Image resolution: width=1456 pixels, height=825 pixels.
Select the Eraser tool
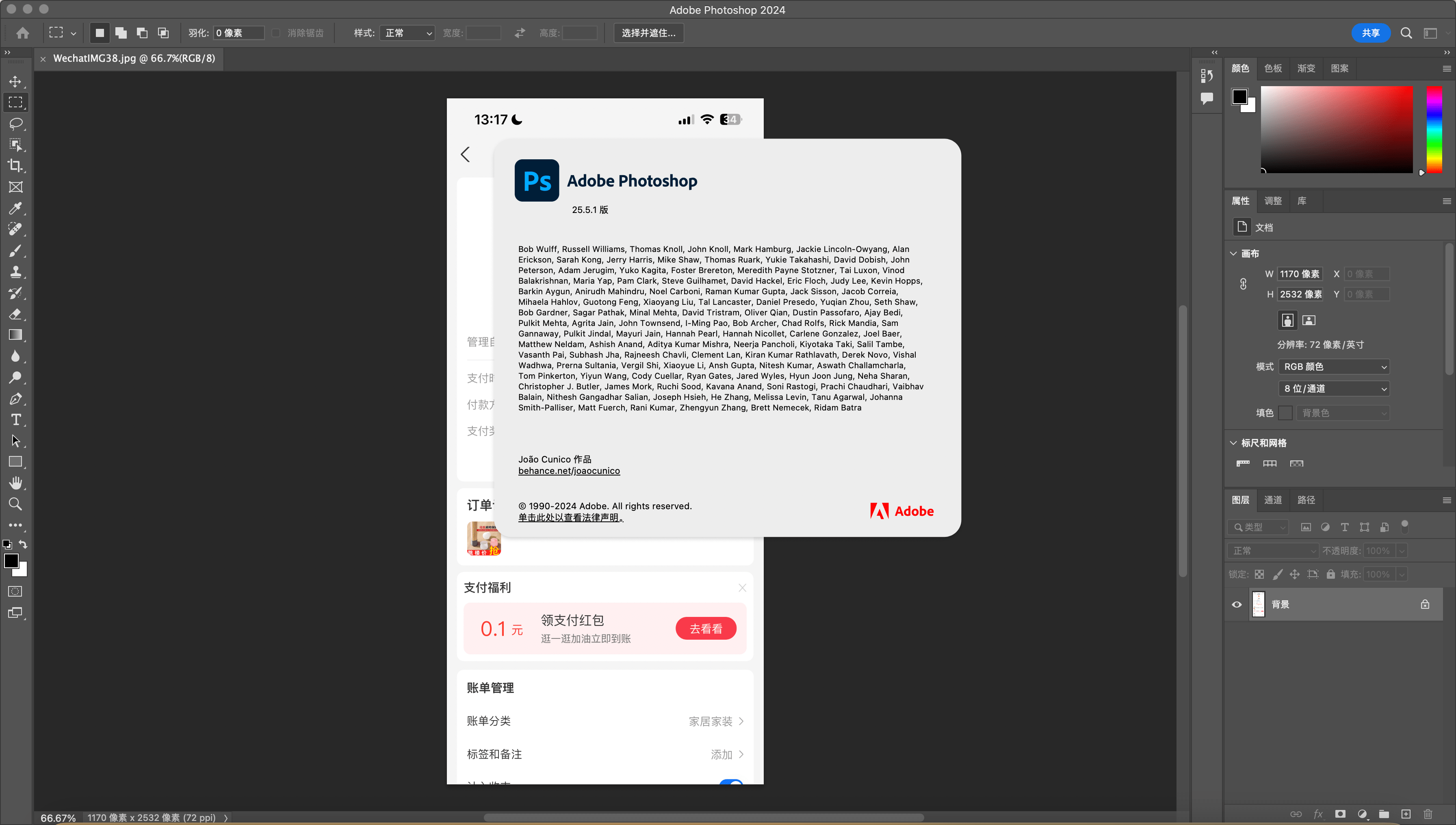tap(15, 314)
